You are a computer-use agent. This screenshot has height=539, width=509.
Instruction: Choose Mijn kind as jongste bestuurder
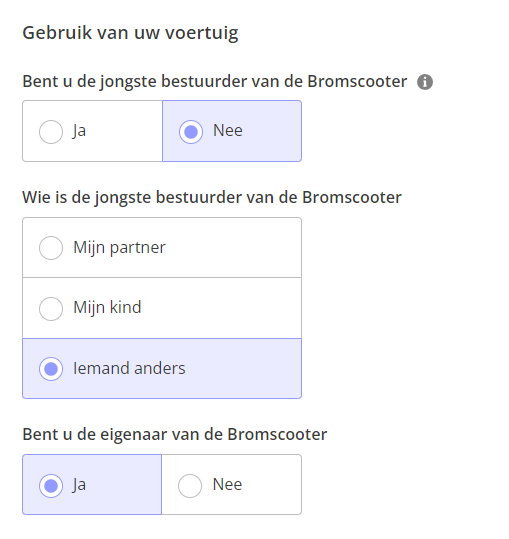click(162, 308)
